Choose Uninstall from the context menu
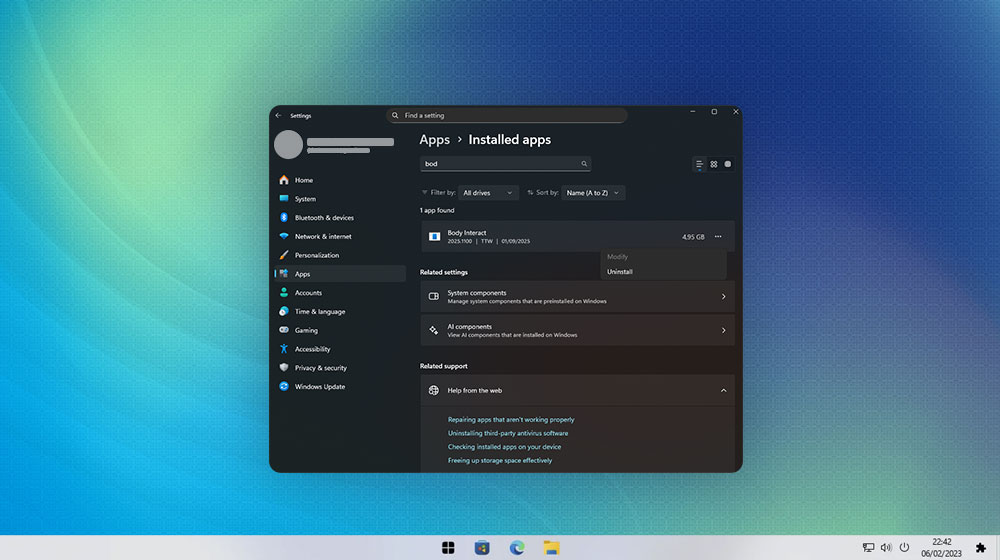 [x=620, y=272]
